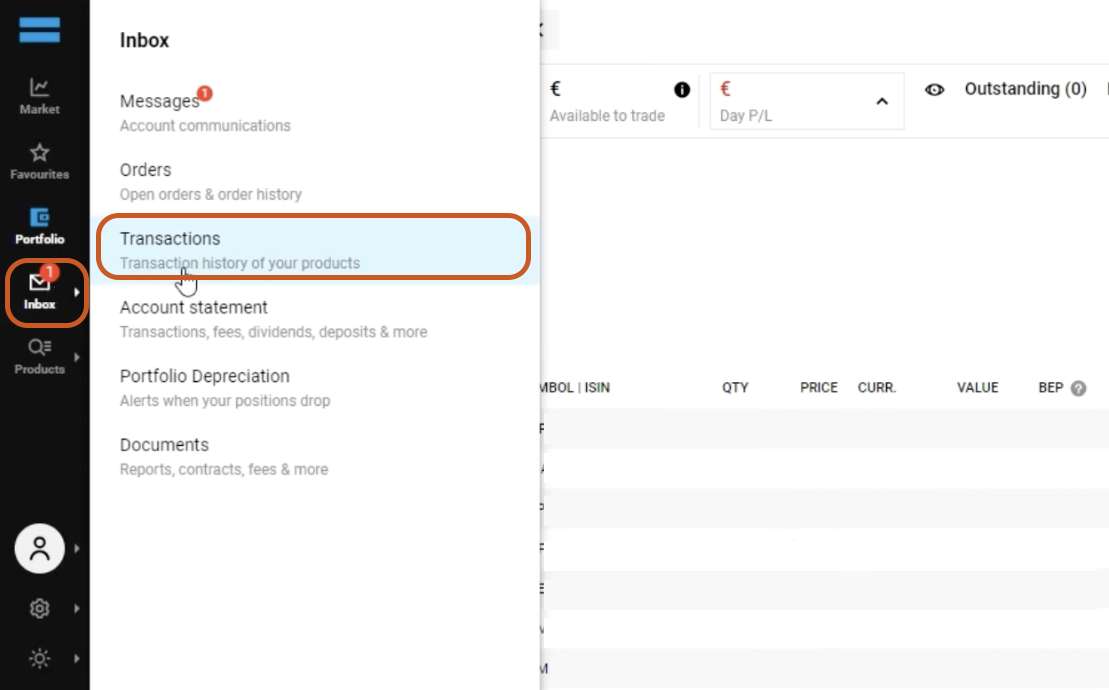Toggle the eye visibility icon

[935, 90]
